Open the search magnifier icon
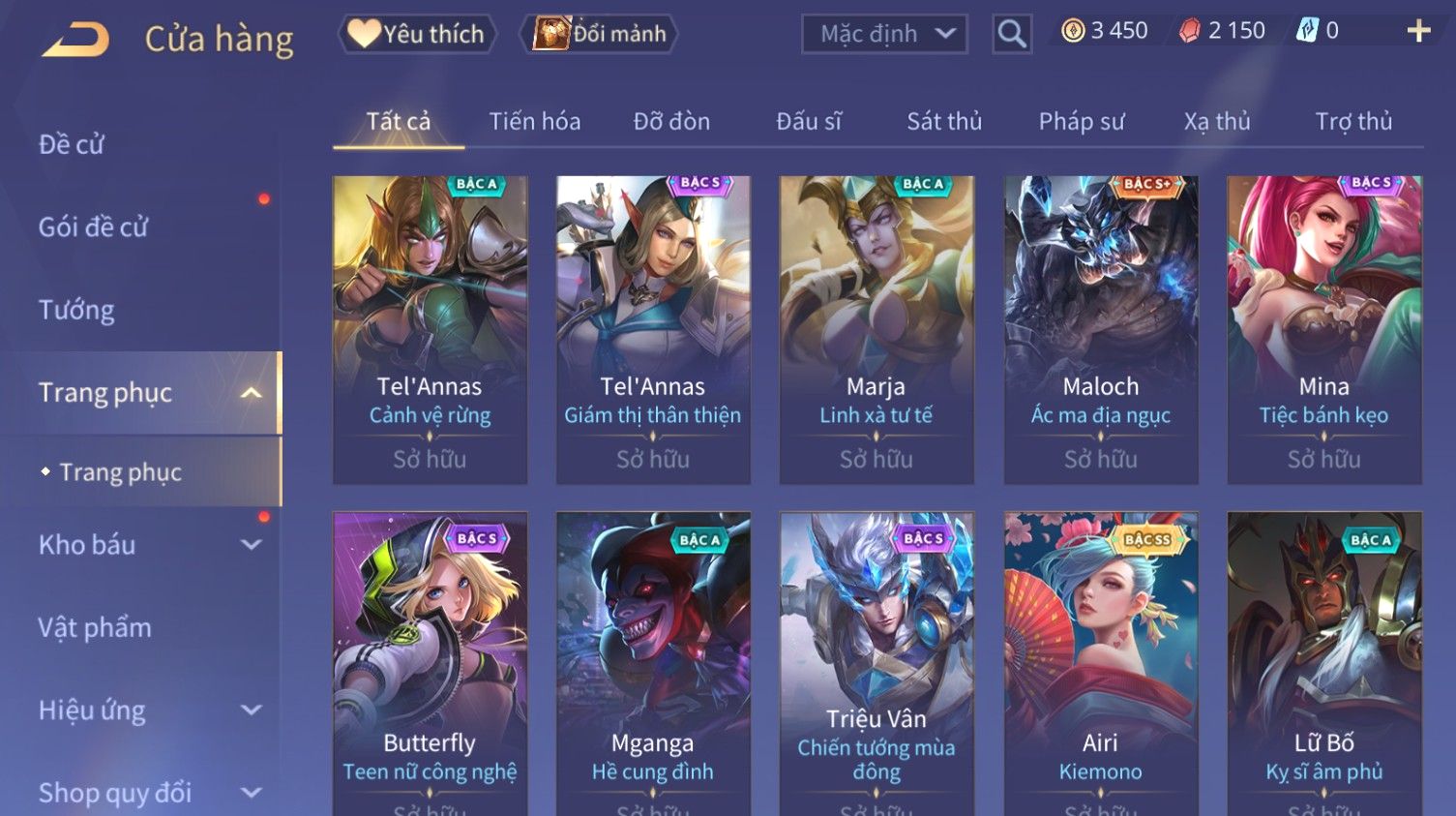Image resolution: width=1456 pixels, height=816 pixels. (x=1012, y=34)
